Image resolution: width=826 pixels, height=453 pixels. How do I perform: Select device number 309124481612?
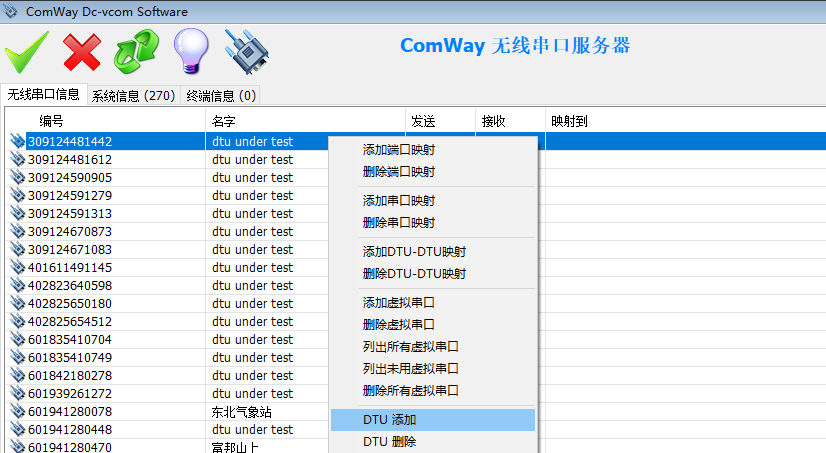click(x=70, y=159)
